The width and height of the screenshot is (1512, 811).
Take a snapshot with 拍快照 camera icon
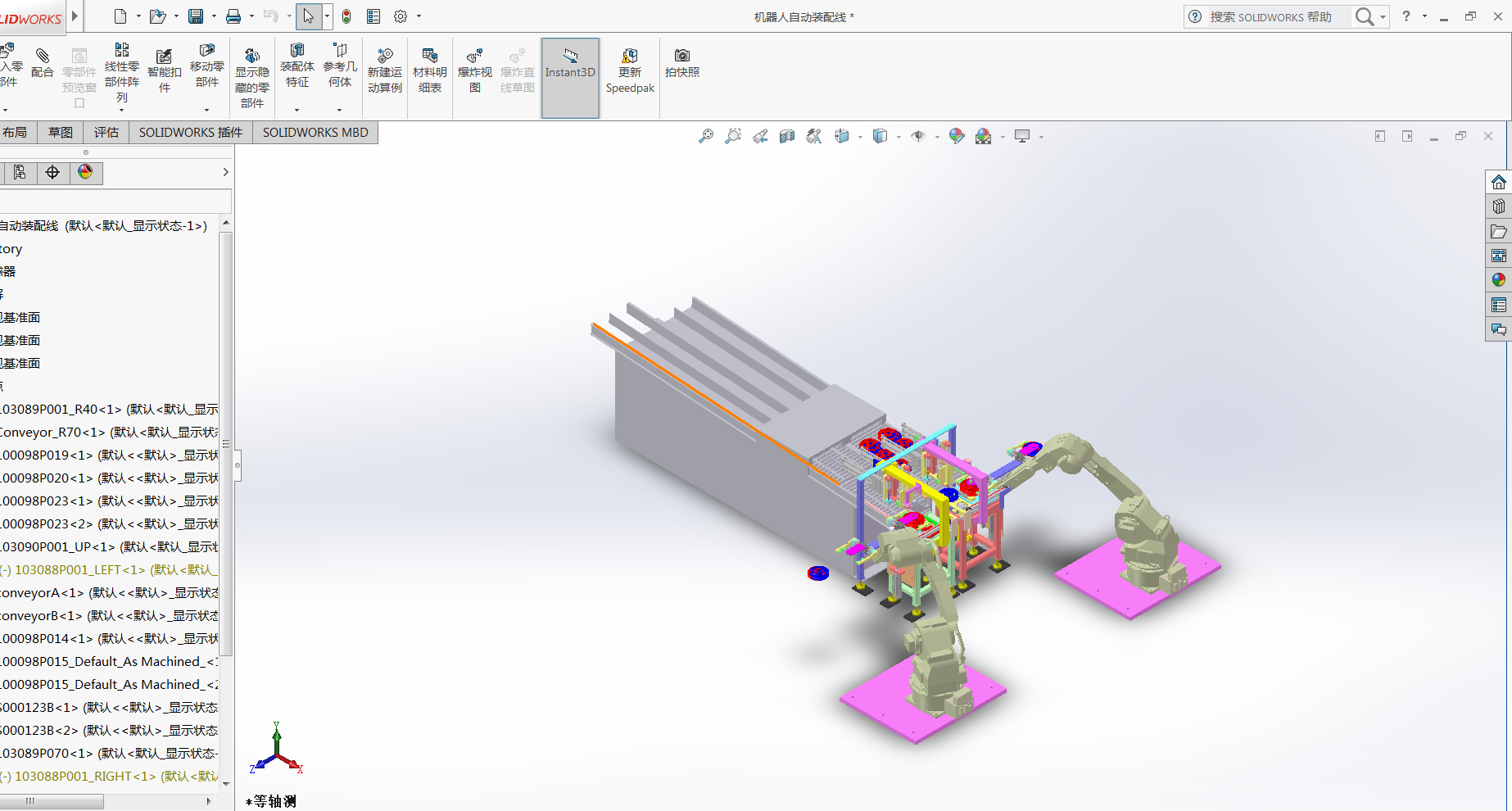[681, 62]
